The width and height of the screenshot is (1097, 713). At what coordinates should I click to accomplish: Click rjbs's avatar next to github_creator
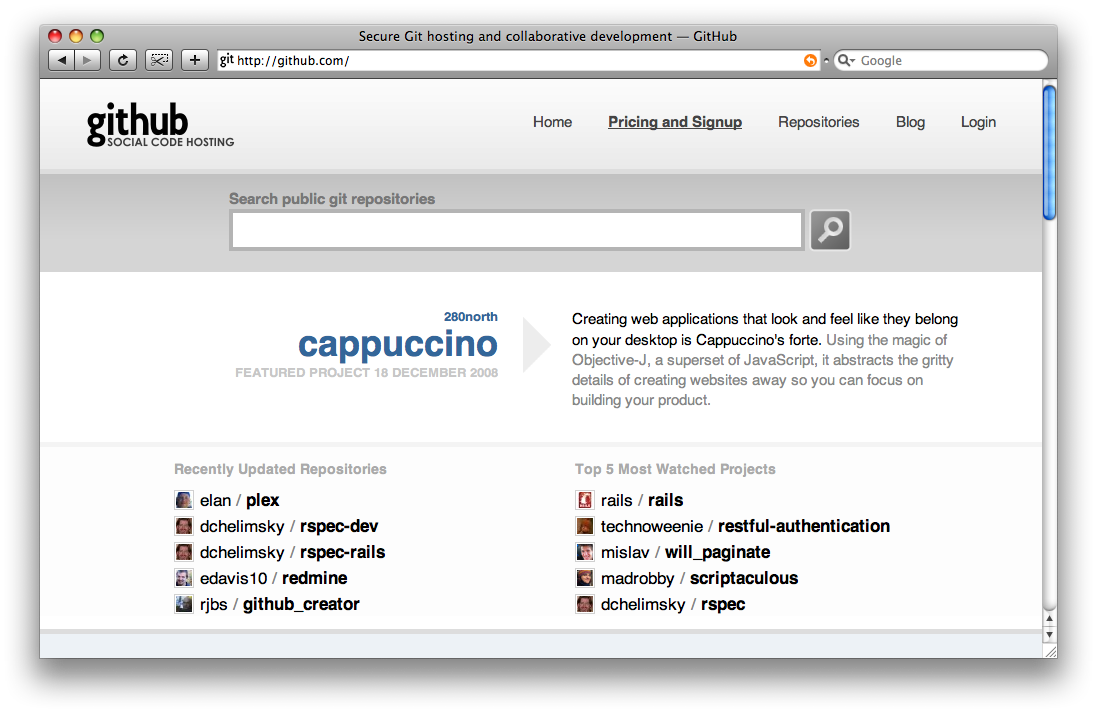[183, 604]
